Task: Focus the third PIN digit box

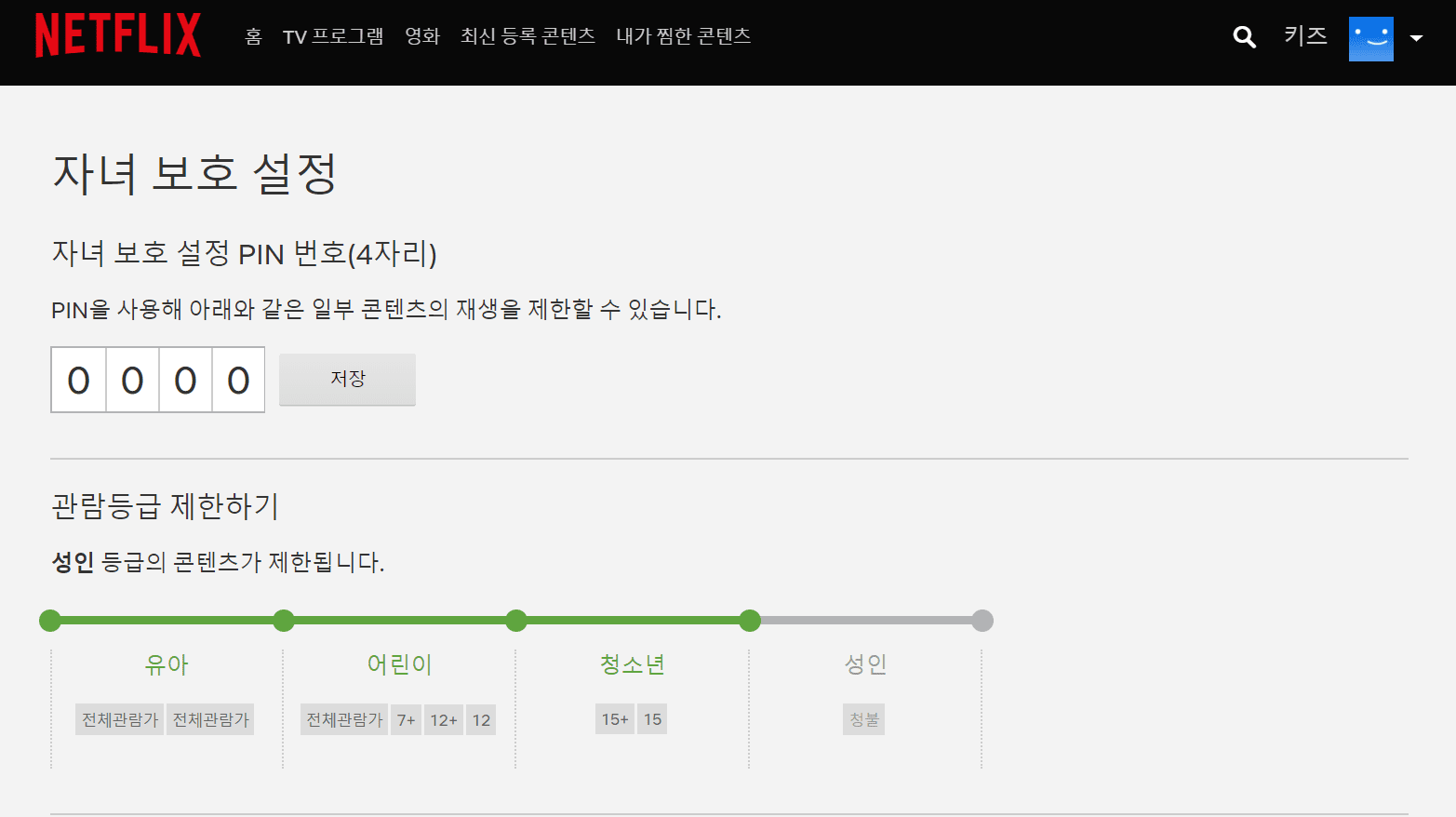Action: pyautogui.click(x=185, y=380)
